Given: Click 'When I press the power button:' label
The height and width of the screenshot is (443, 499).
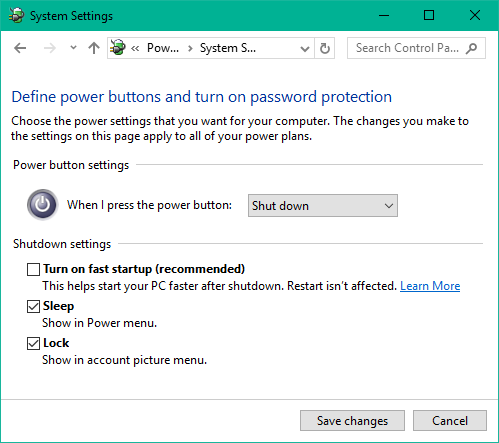Looking at the screenshot, I should [149, 205].
